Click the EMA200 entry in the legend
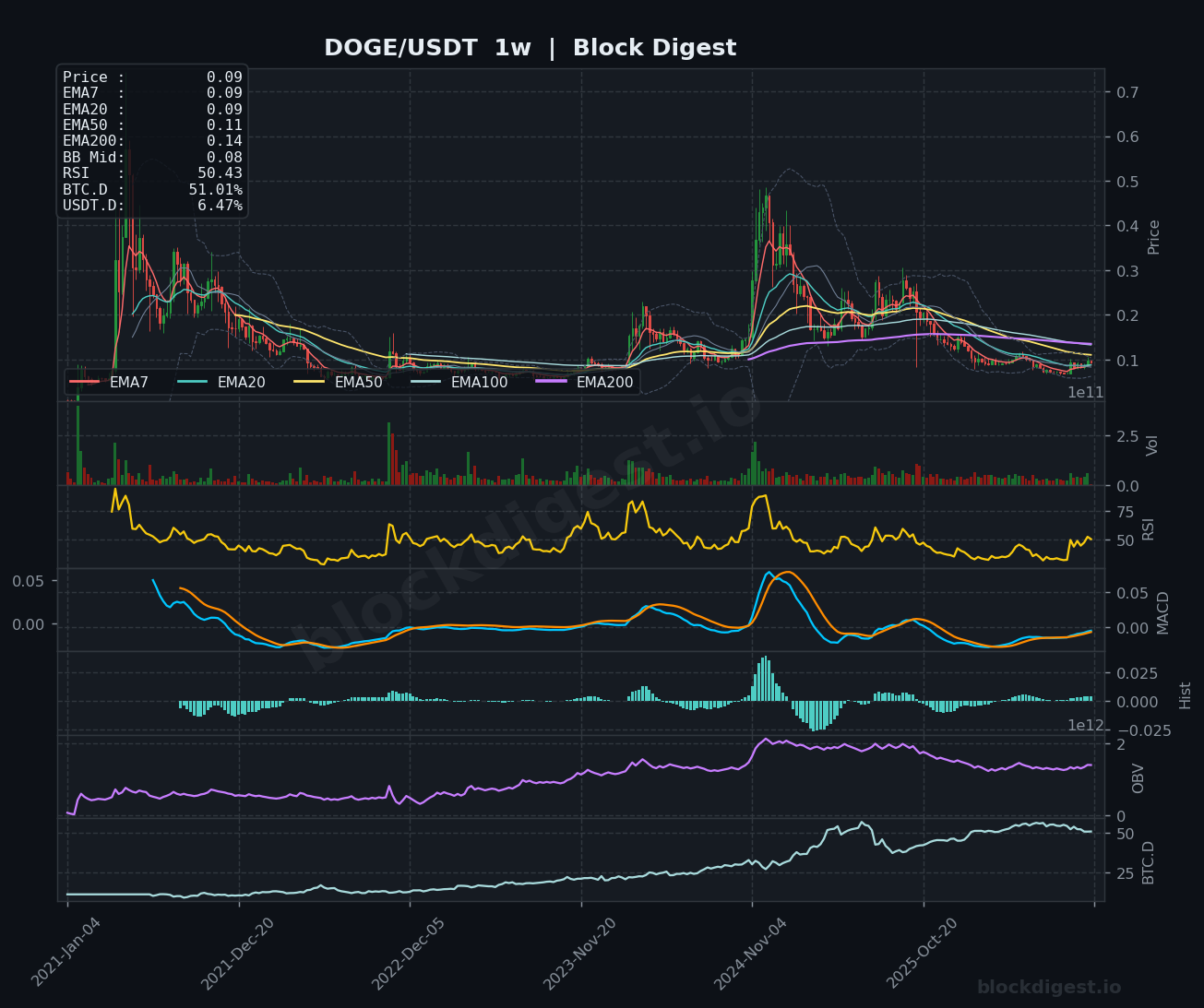This screenshot has width=1204, height=1008. pyautogui.click(x=585, y=382)
